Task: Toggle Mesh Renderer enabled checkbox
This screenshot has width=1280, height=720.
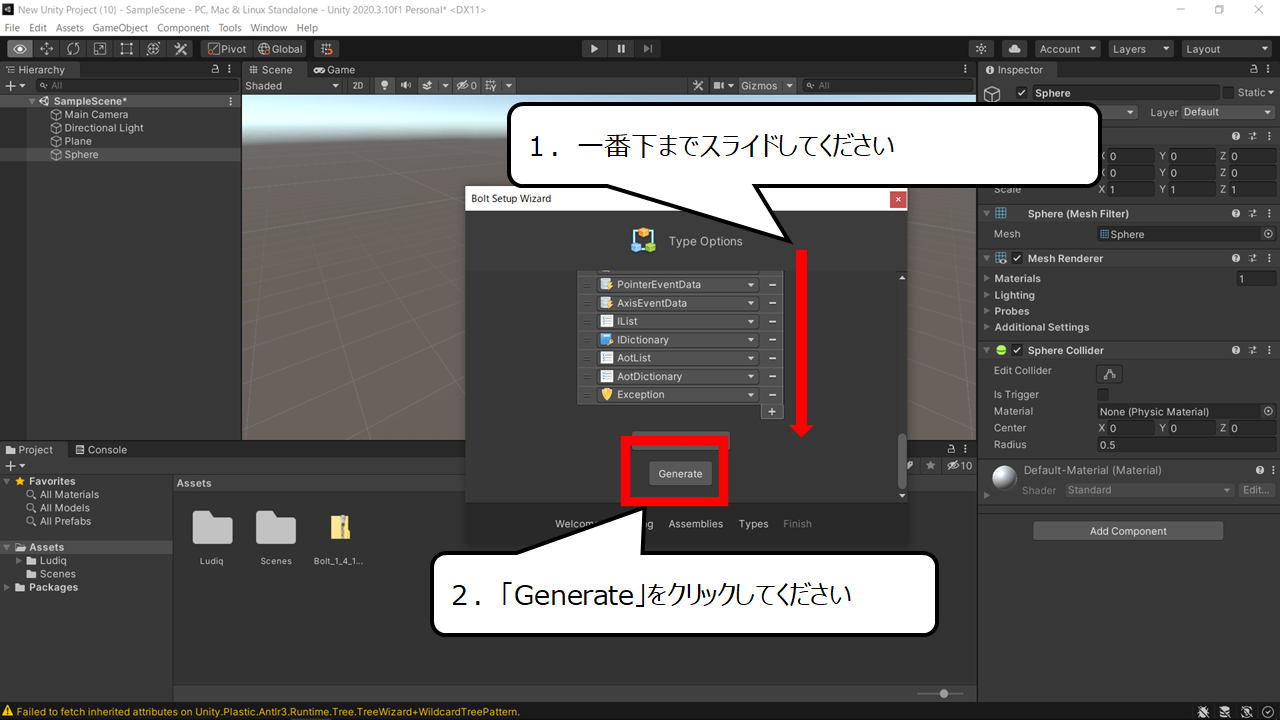Action: tap(1017, 258)
